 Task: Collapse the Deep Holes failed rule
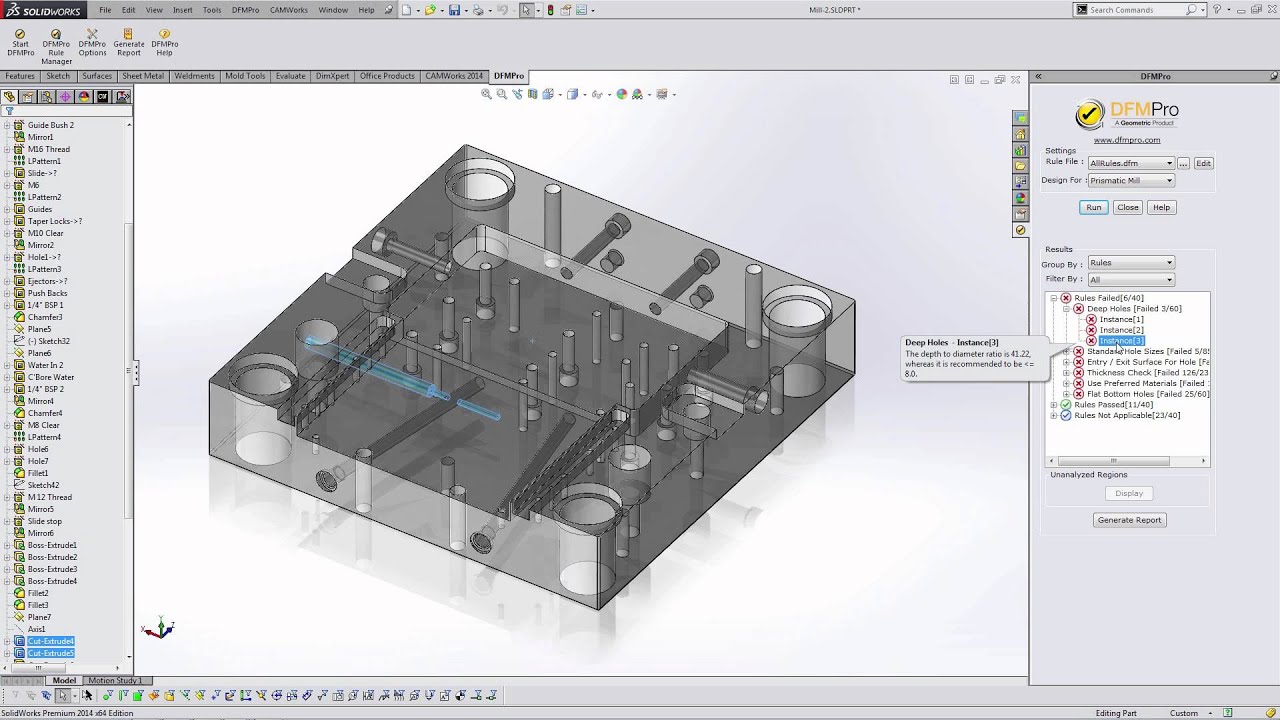[x=1066, y=309]
